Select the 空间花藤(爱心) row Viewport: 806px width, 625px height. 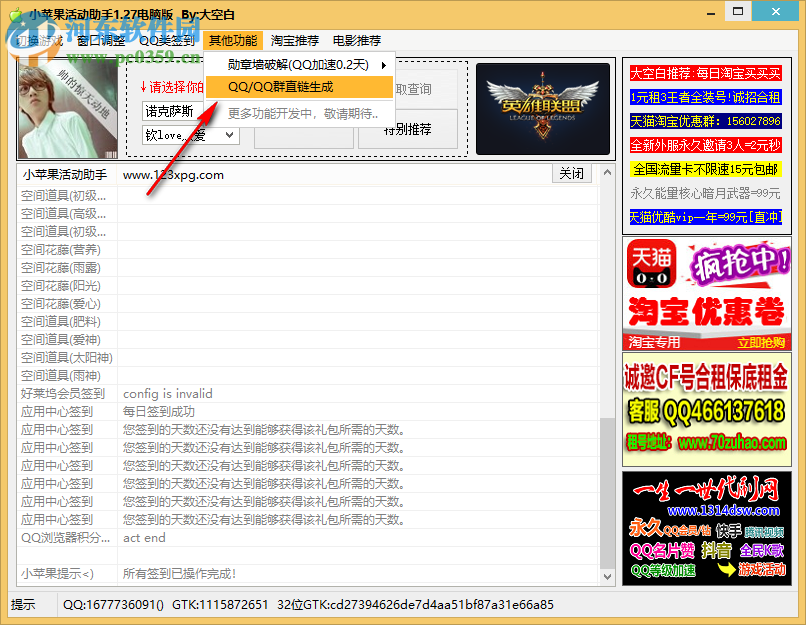308,304
